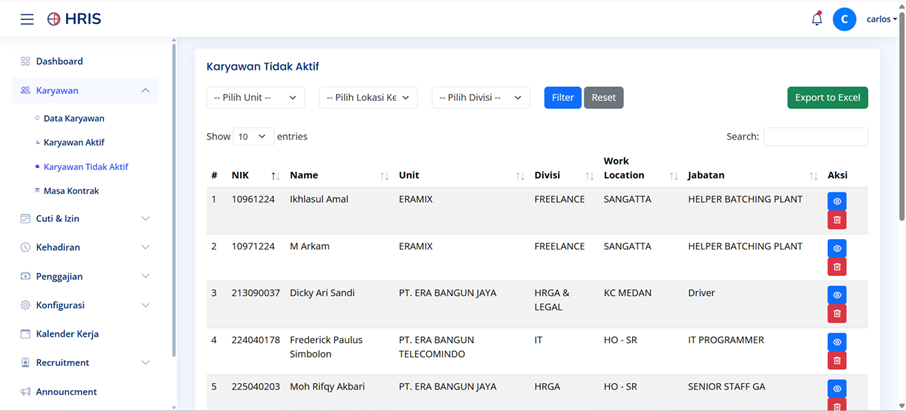This screenshot has width=906, height=411.
Task: Delete M Arkam record
Action: click(837, 266)
